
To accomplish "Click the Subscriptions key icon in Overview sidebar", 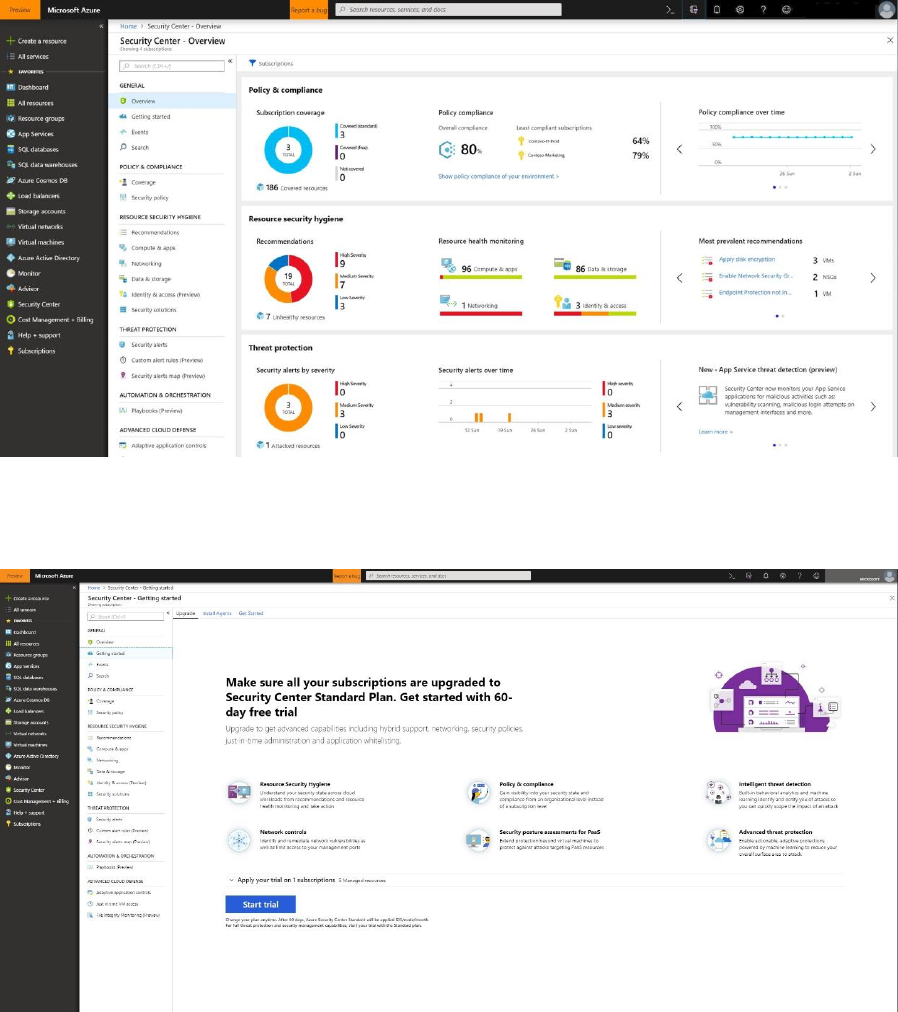I will pos(10,350).
